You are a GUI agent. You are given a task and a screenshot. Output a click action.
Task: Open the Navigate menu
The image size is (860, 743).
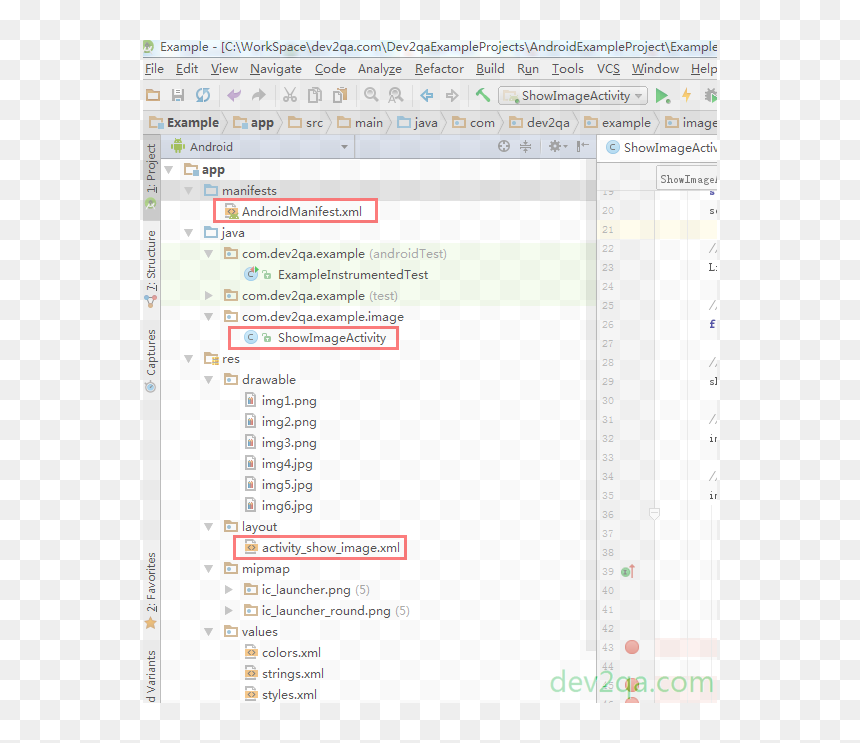tap(276, 69)
